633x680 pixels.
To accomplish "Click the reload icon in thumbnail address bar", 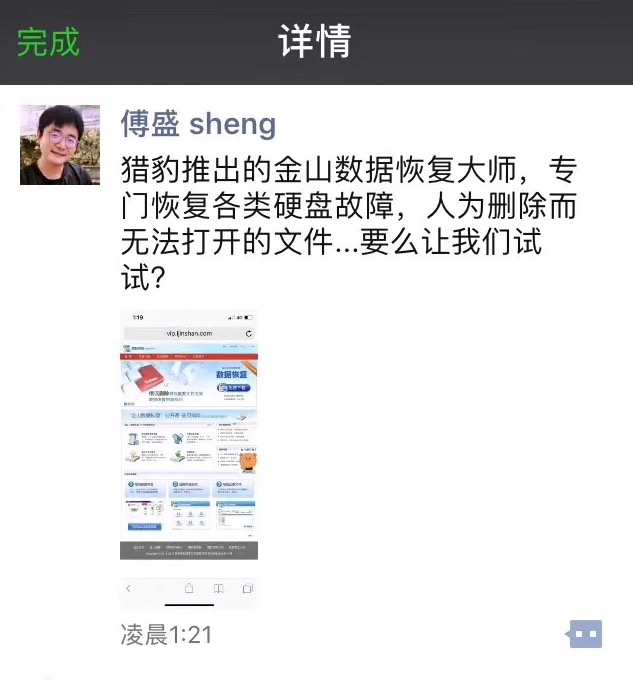I will [x=248, y=333].
